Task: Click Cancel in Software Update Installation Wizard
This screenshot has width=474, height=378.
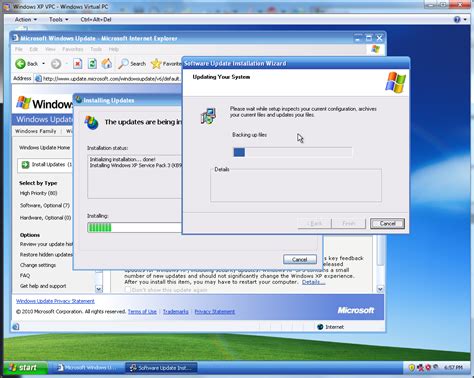Action: click(387, 223)
